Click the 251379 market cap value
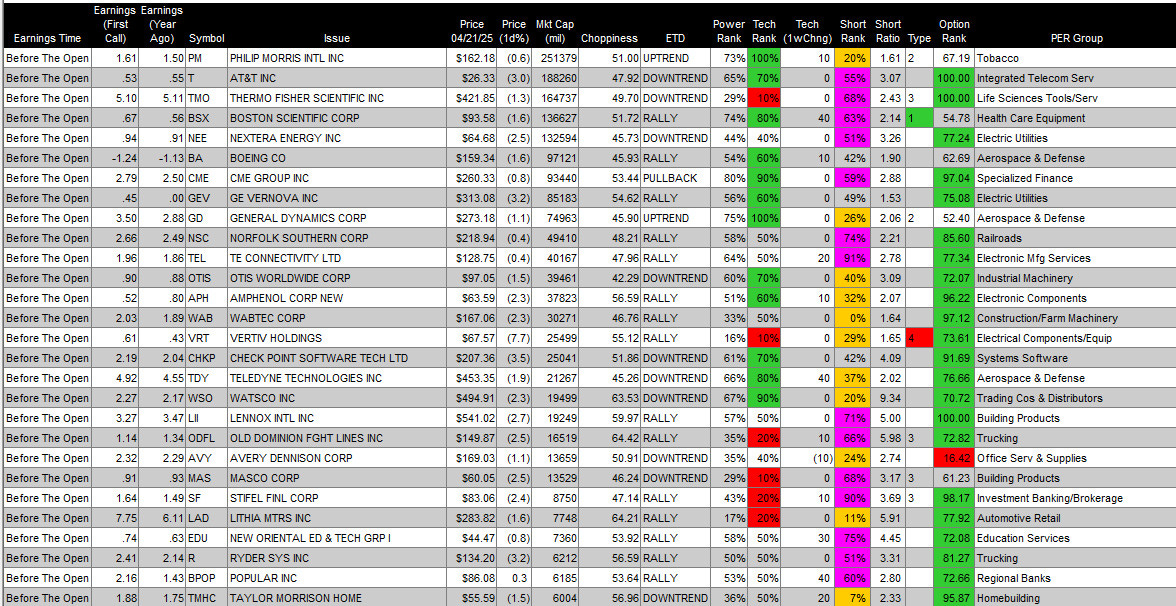This screenshot has width=1176, height=606. (555, 58)
